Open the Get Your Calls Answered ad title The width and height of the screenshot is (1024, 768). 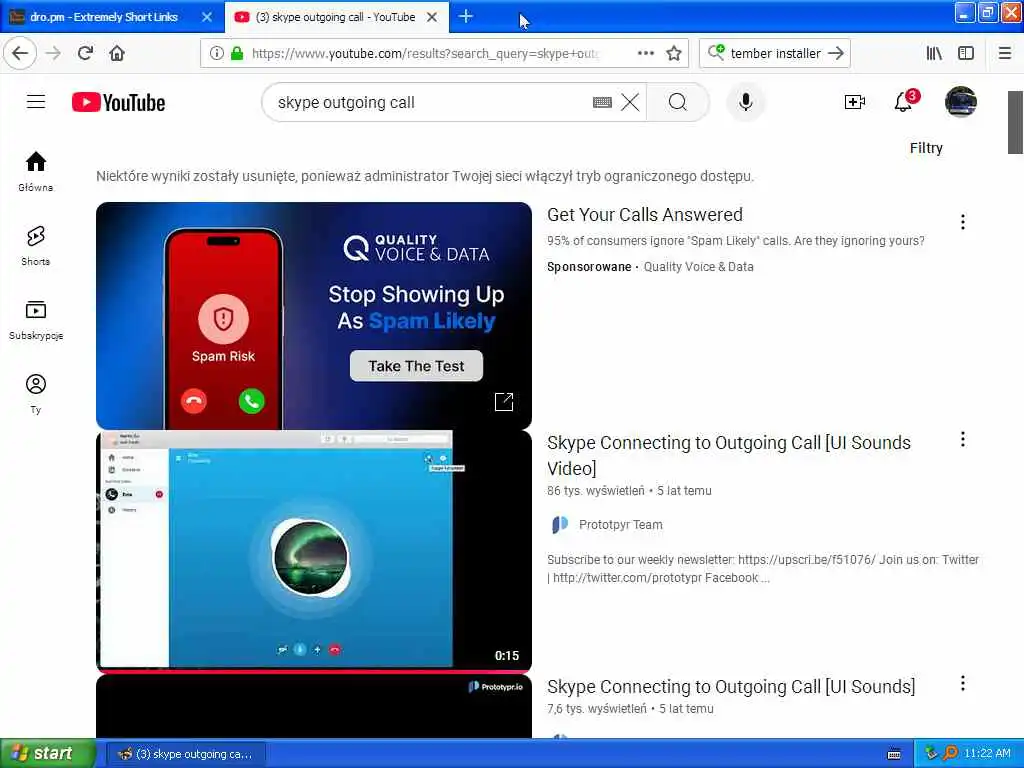point(645,215)
